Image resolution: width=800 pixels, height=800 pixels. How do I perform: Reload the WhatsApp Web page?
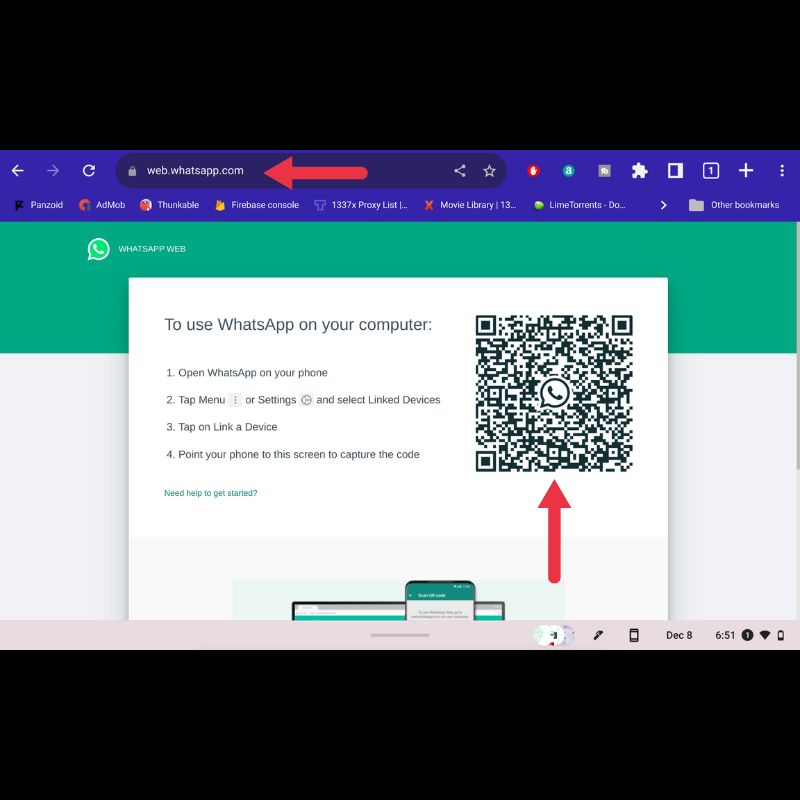89,170
